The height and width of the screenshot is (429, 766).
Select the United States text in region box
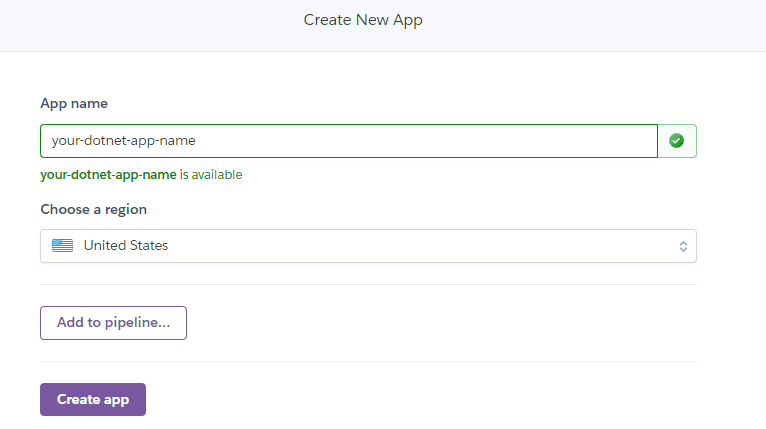pos(126,245)
